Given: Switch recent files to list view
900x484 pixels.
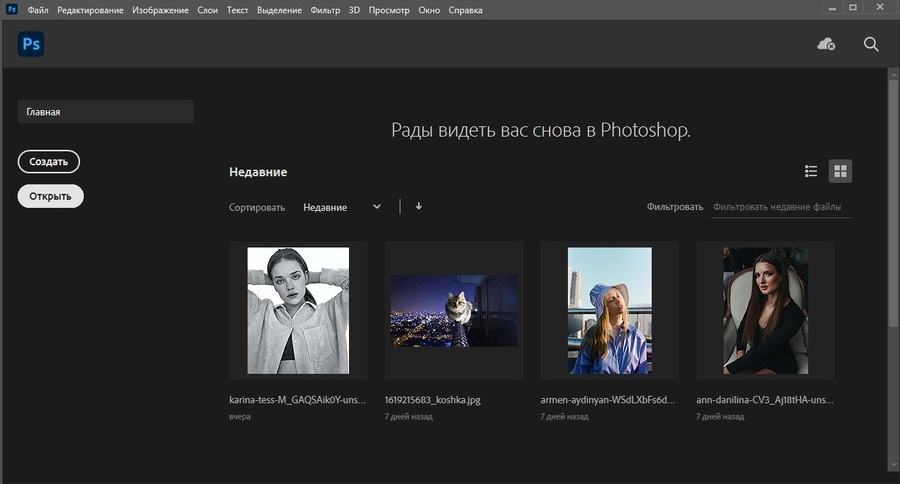Looking at the screenshot, I should point(811,171).
